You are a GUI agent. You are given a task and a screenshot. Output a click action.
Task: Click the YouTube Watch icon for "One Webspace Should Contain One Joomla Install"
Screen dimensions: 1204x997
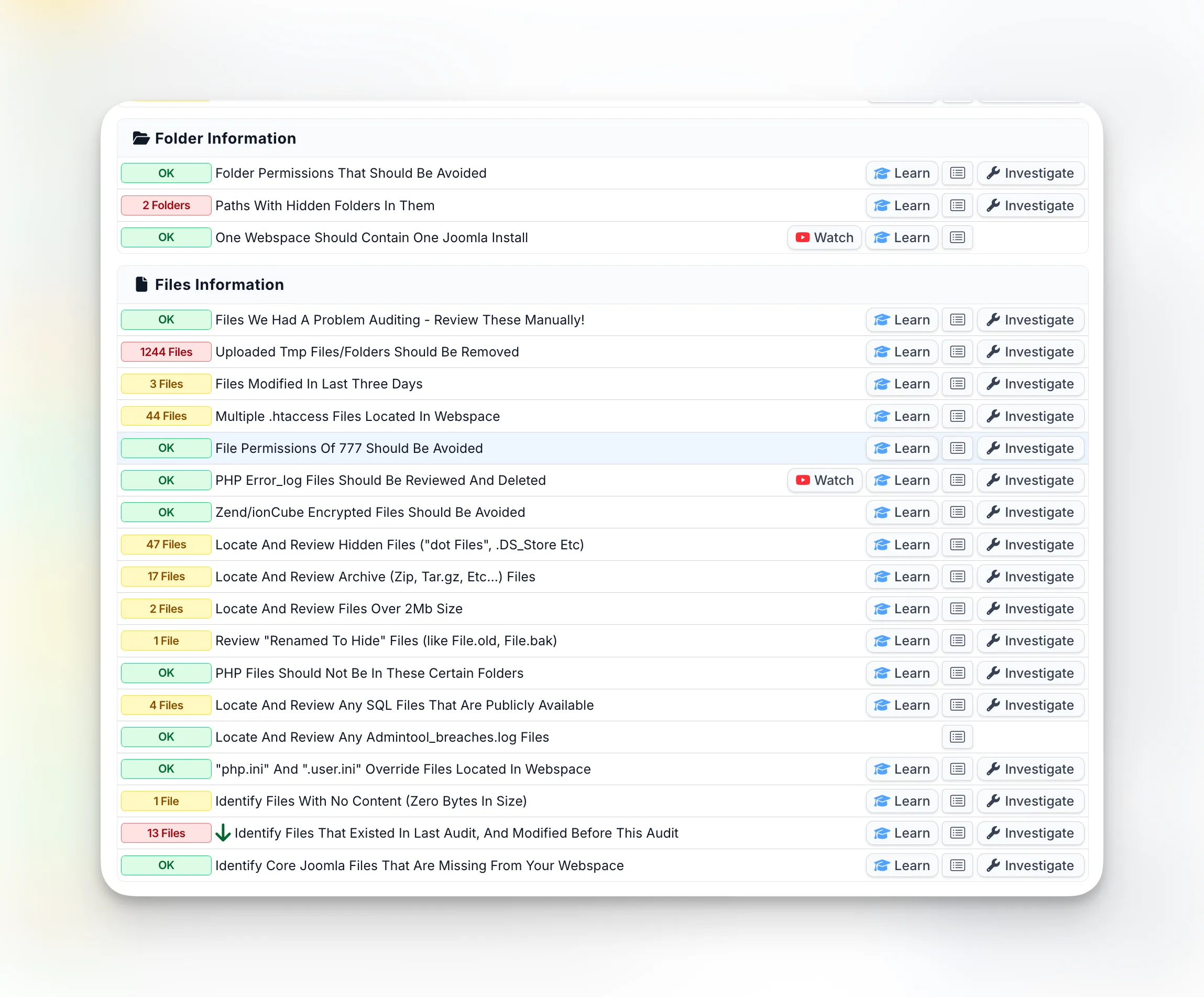(x=802, y=237)
